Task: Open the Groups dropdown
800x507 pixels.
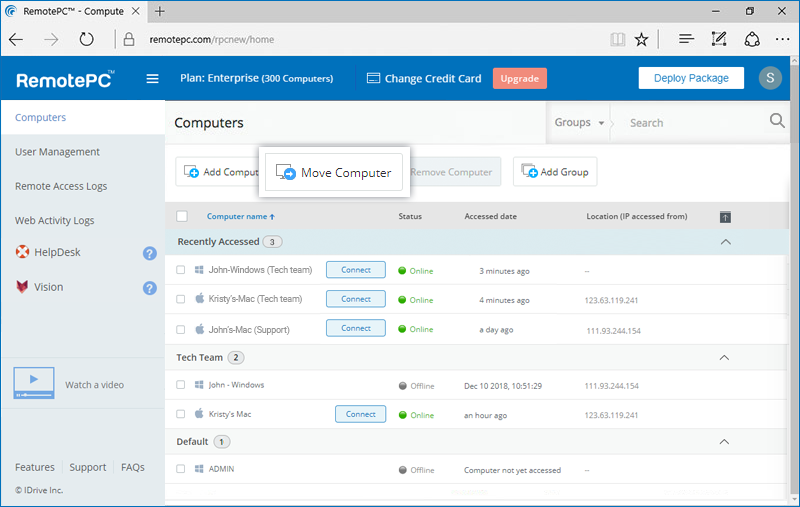Action: pyautogui.click(x=579, y=122)
